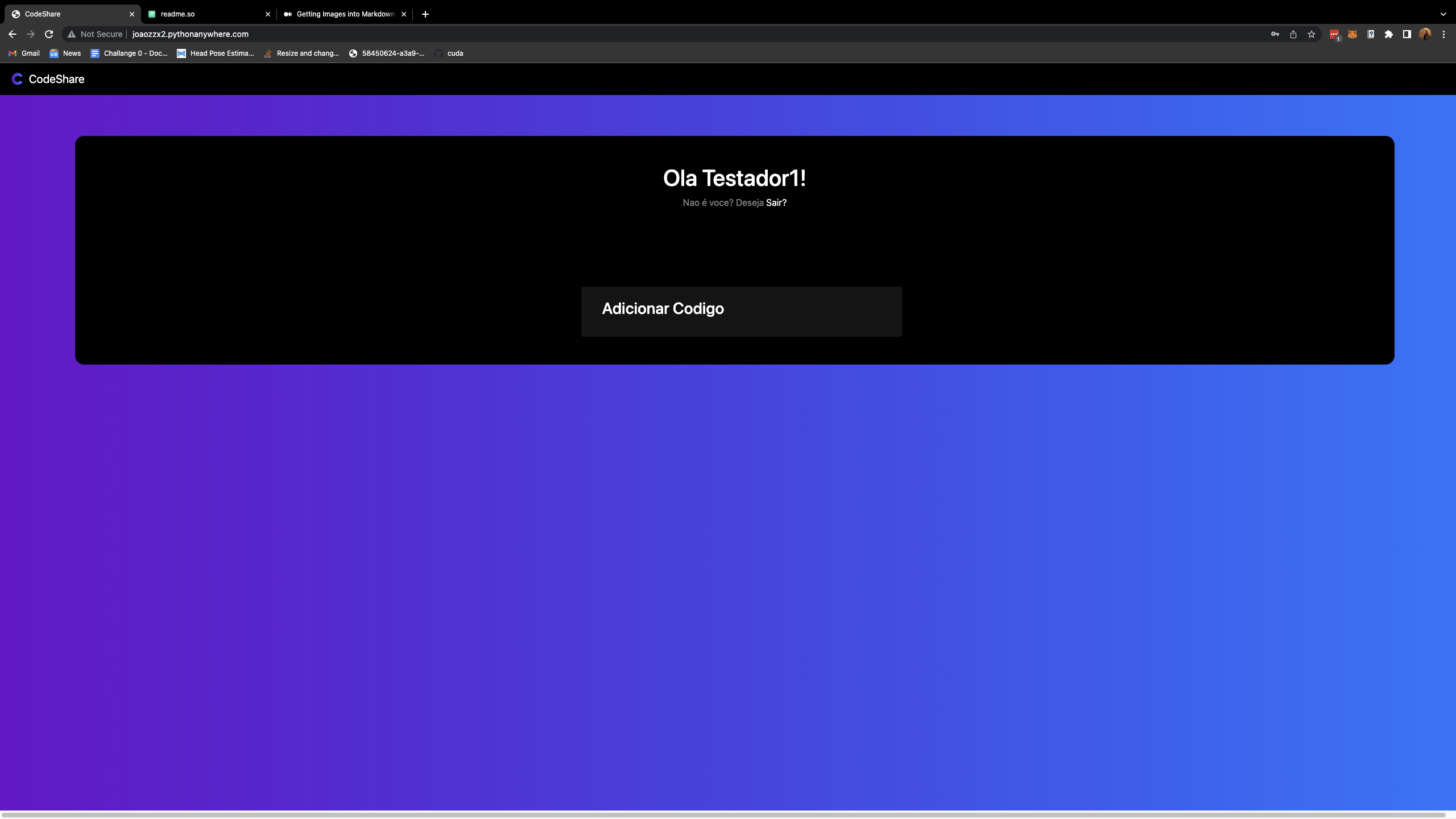Open the profile avatar menu

coord(1425,34)
